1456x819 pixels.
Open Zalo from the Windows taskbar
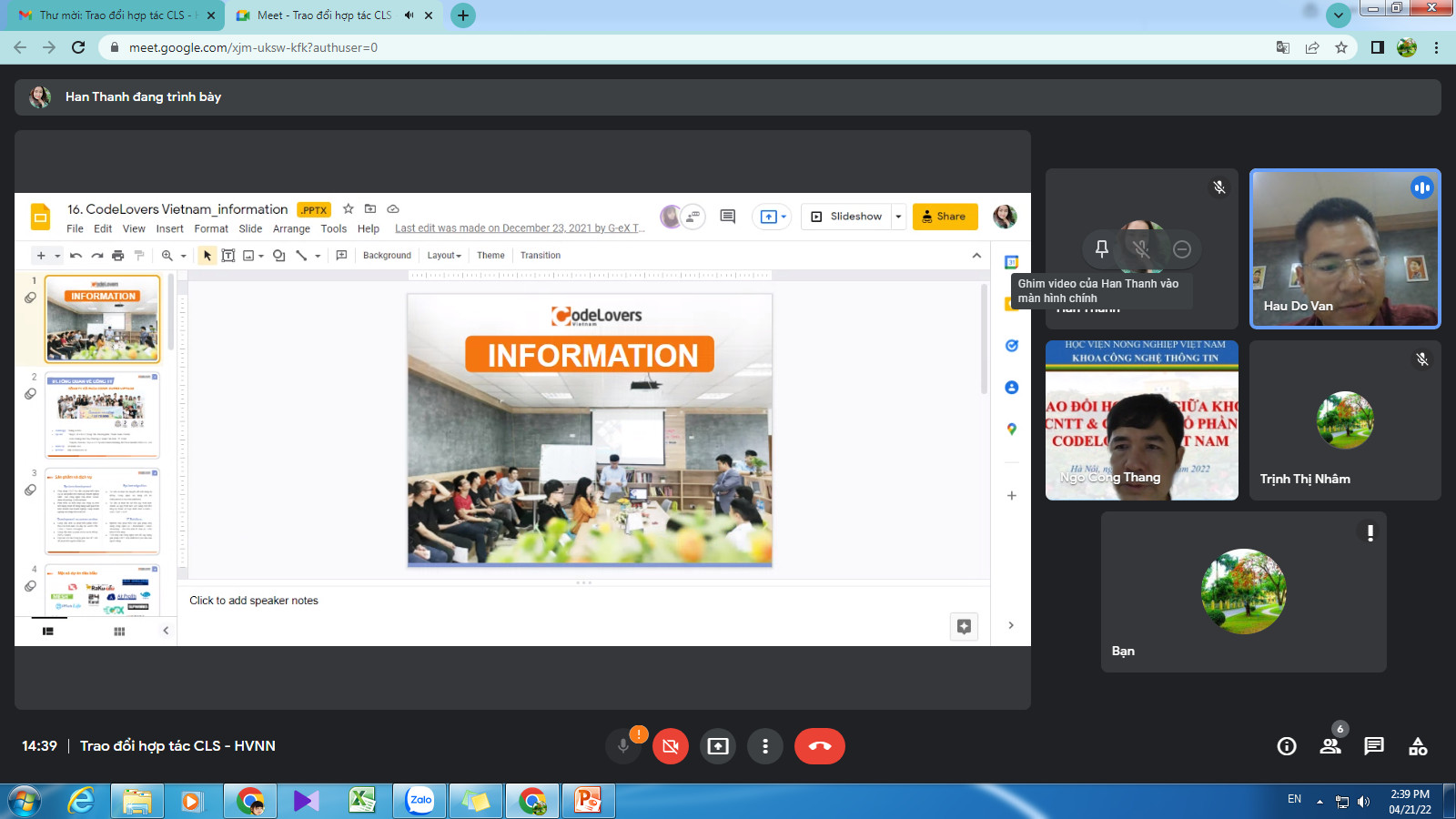pos(420,801)
